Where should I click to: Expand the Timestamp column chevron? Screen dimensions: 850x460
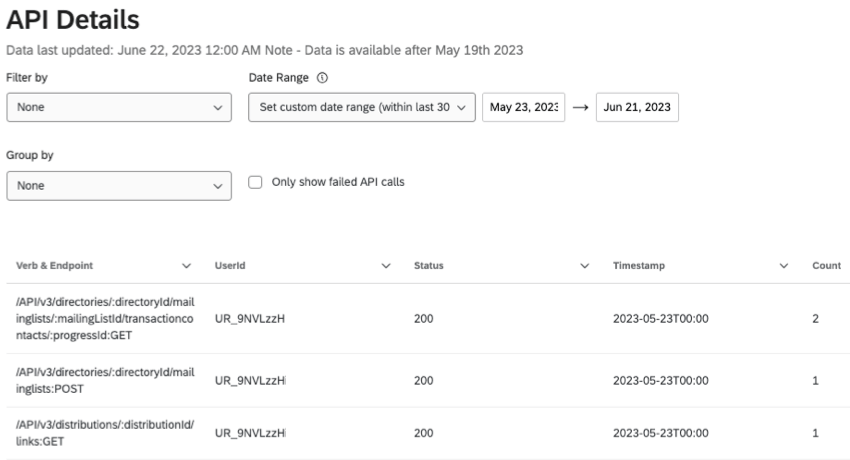click(x=784, y=265)
